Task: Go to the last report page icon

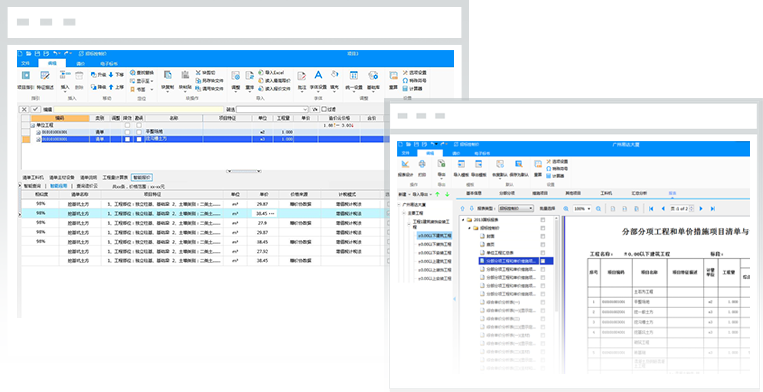Action: point(713,209)
